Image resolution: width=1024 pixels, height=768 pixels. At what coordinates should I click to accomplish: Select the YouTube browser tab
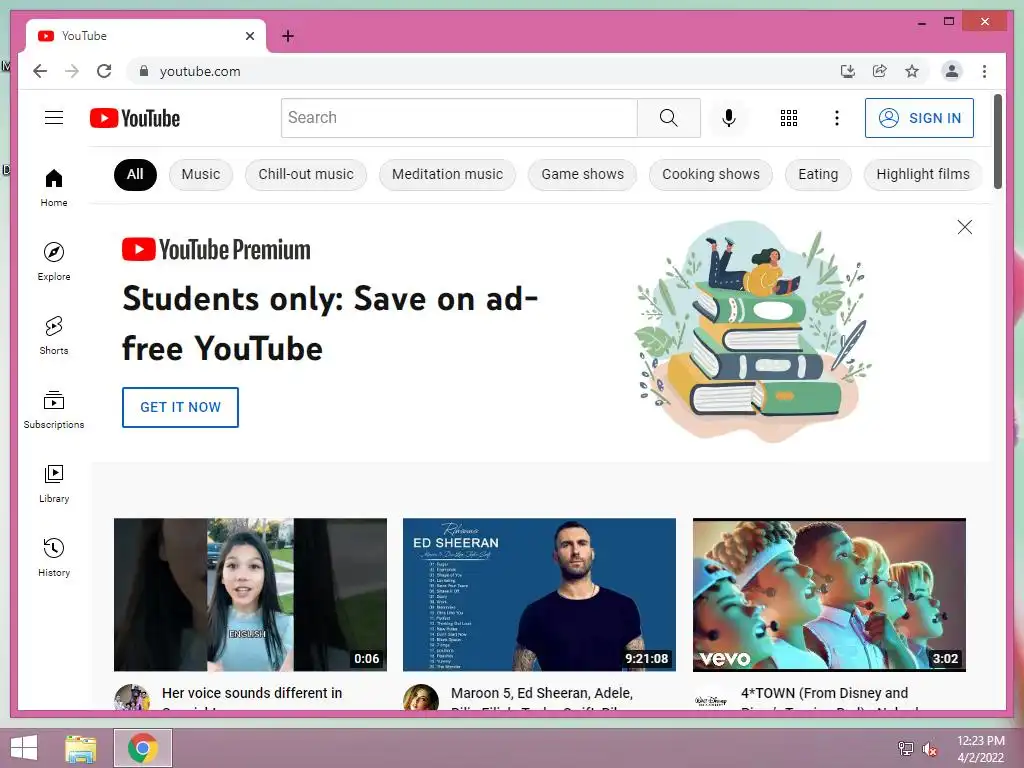(145, 36)
